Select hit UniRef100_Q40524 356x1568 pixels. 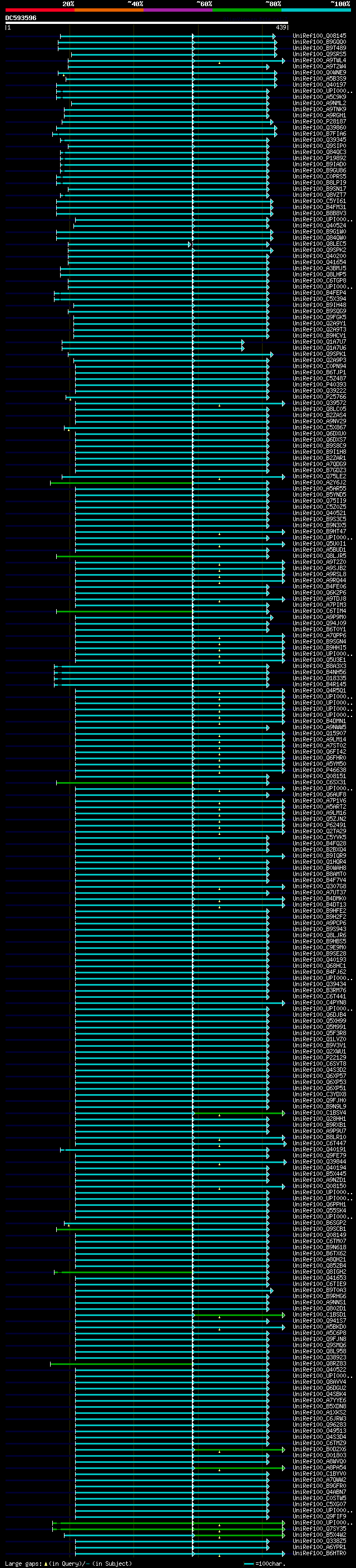click(x=319, y=226)
